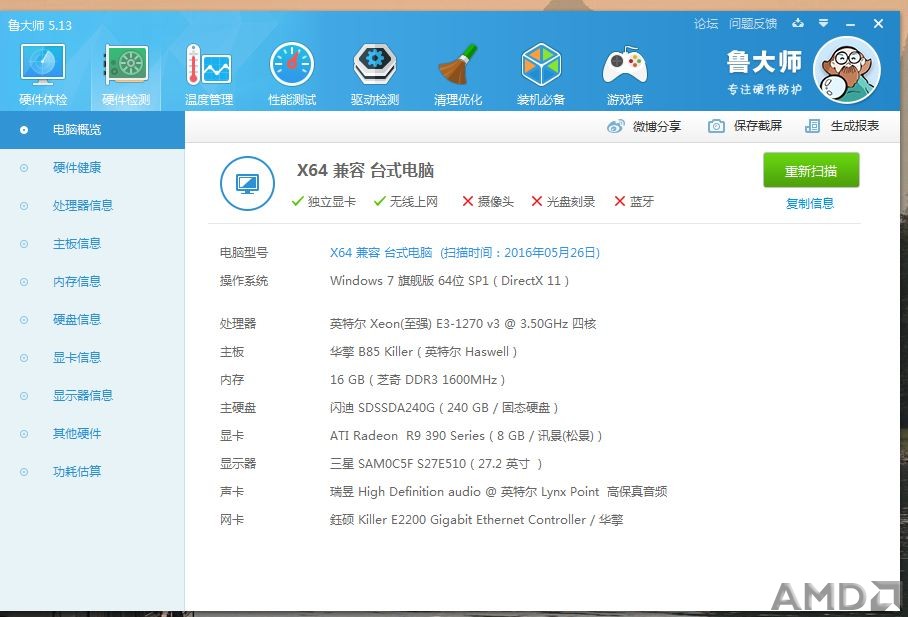Click the 鲁大师 5.13 title text
This screenshot has height=617, width=908.
tap(39, 25)
